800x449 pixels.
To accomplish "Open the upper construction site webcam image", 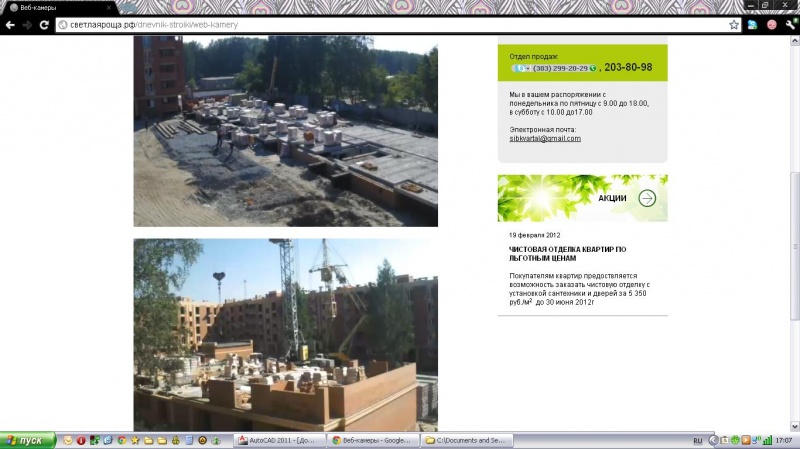I will (285, 130).
